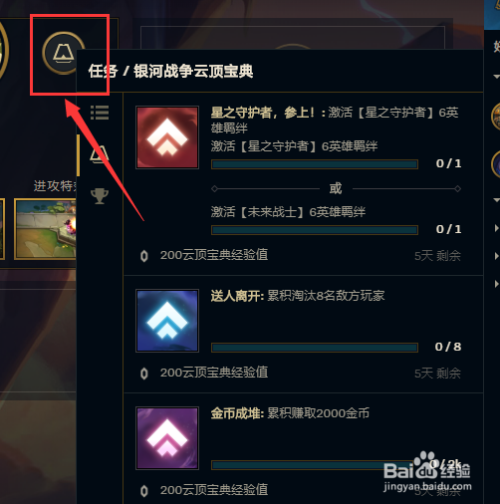Select the 送人离开 mission title
The width and height of the screenshot is (500, 504).
point(237,296)
